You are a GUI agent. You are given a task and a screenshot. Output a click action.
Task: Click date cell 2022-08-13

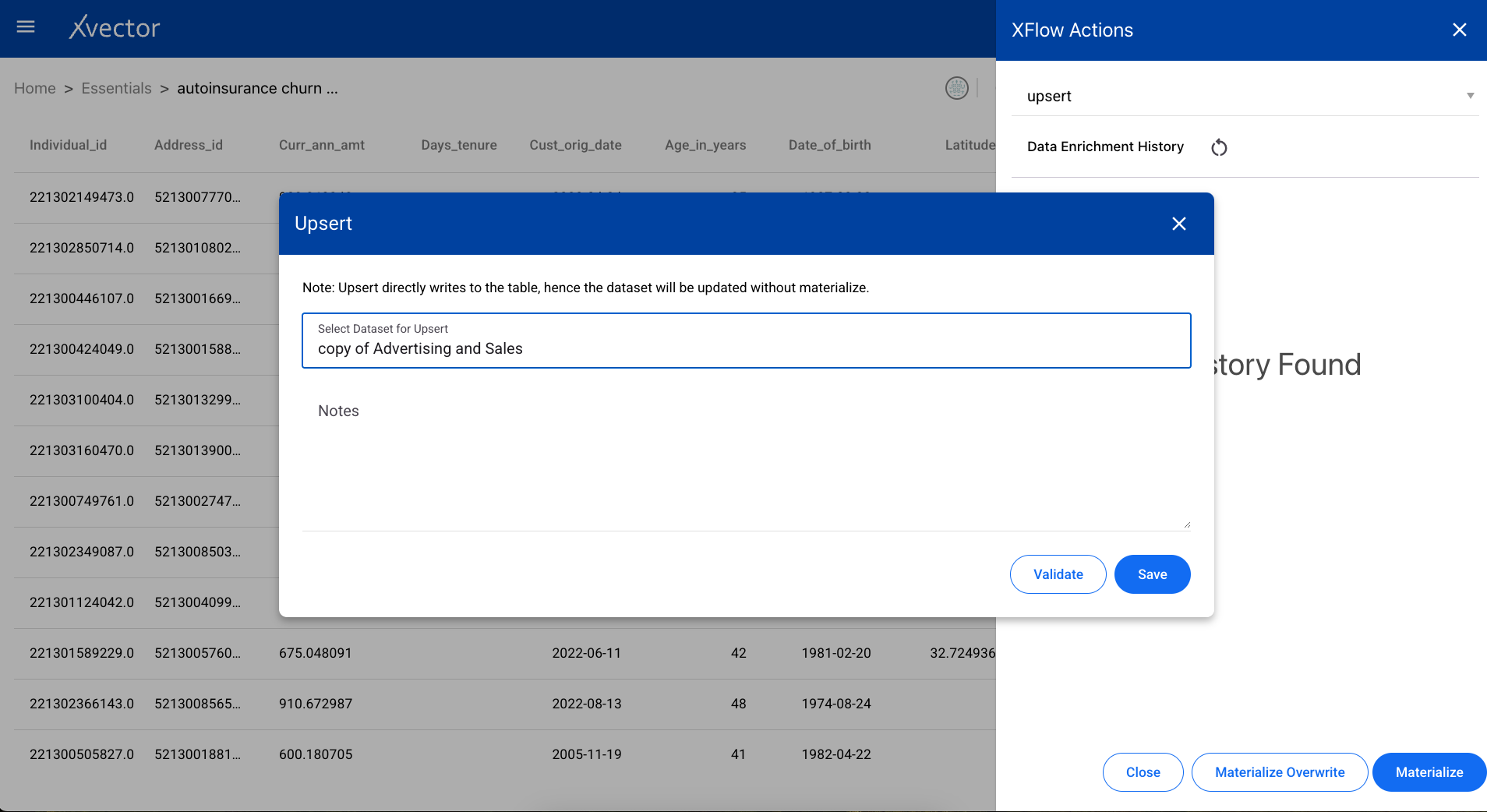[x=587, y=704]
